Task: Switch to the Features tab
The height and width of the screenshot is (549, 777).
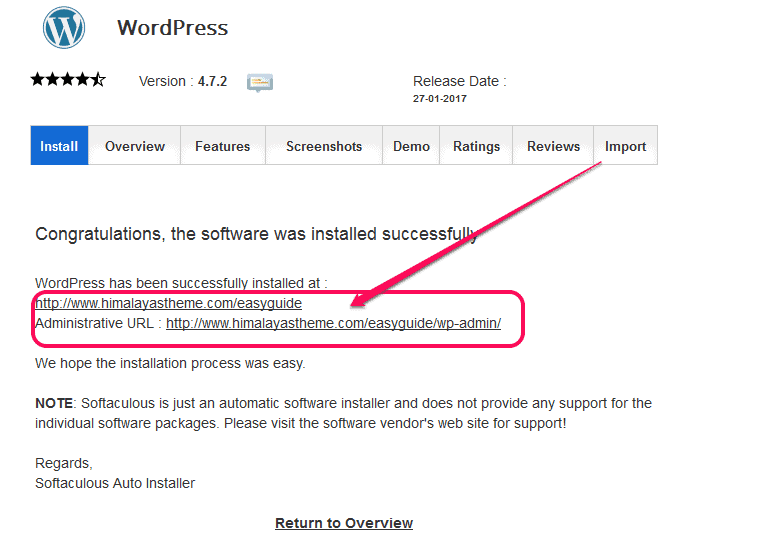Action: click(222, 146)
